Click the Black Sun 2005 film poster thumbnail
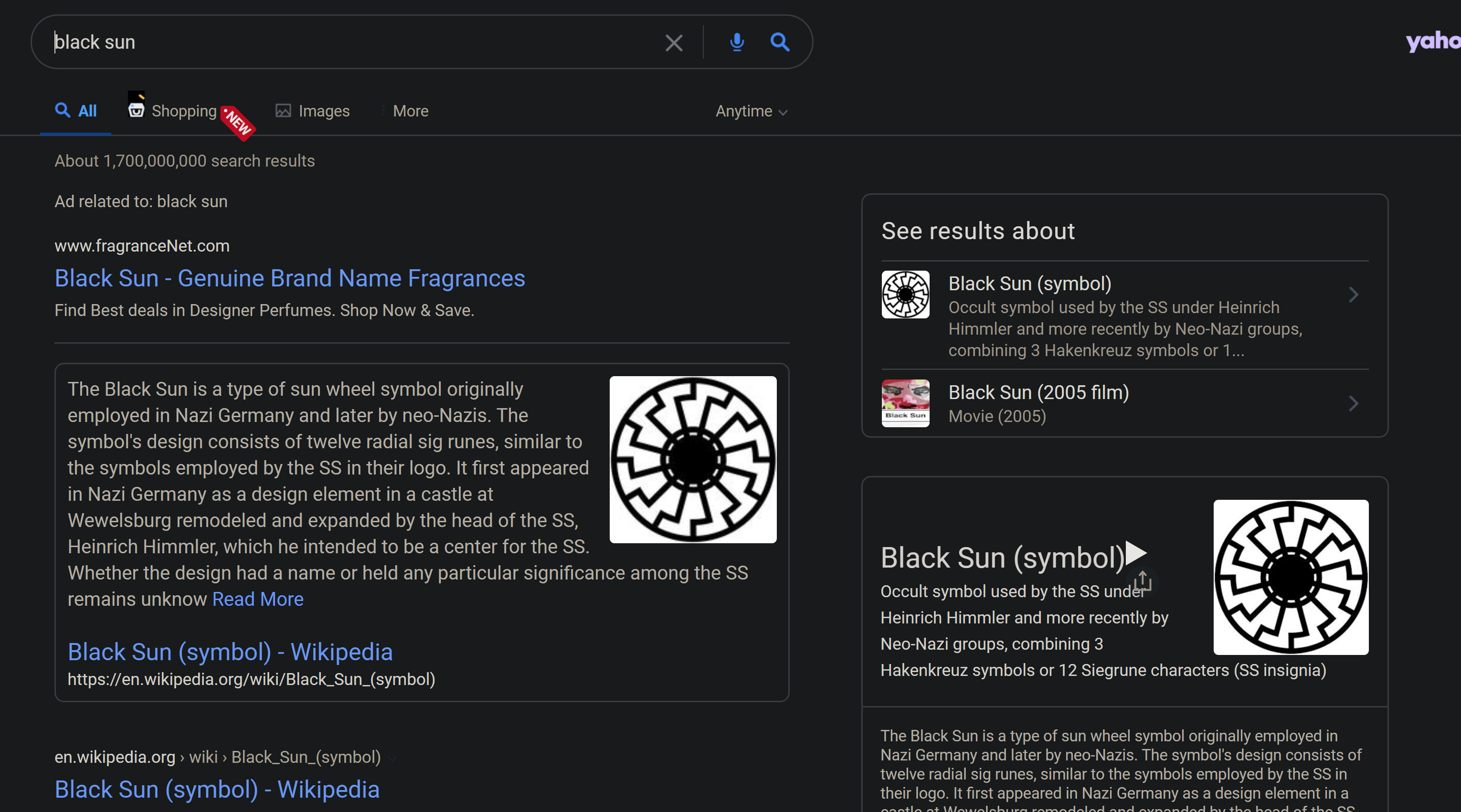 [x=905, y=403]
